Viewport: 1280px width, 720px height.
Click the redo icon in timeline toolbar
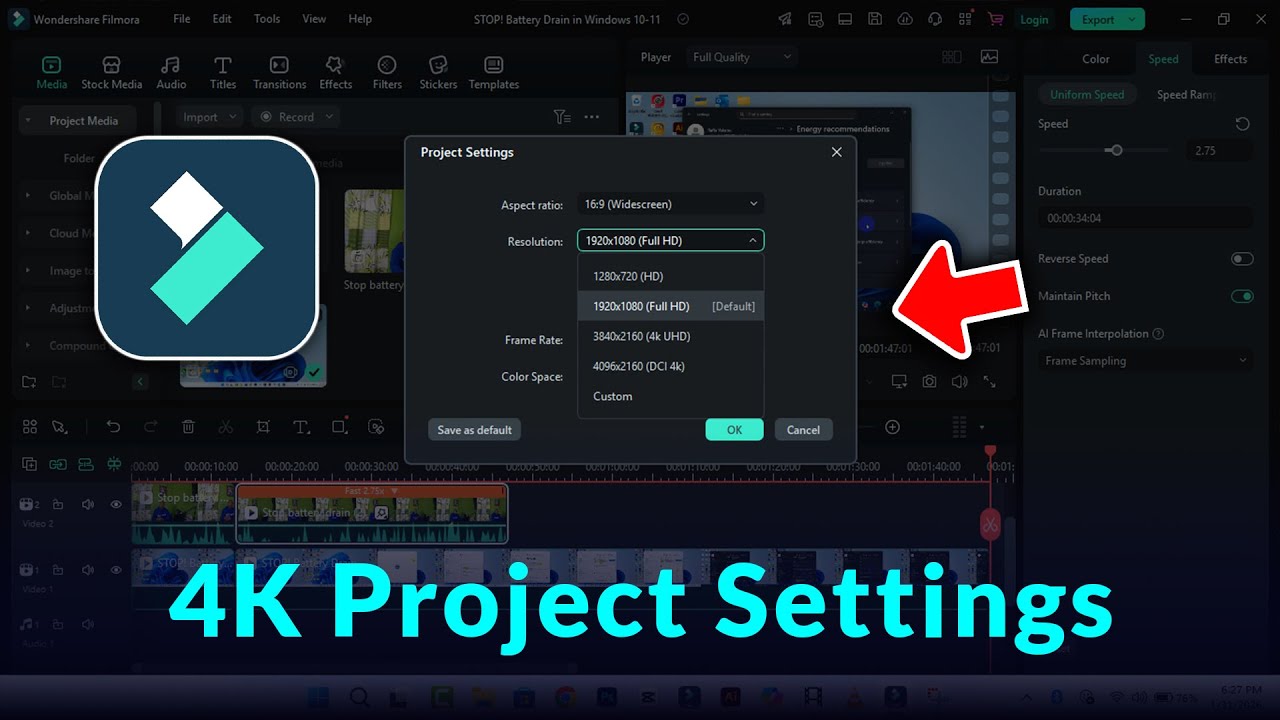point(150,427)
